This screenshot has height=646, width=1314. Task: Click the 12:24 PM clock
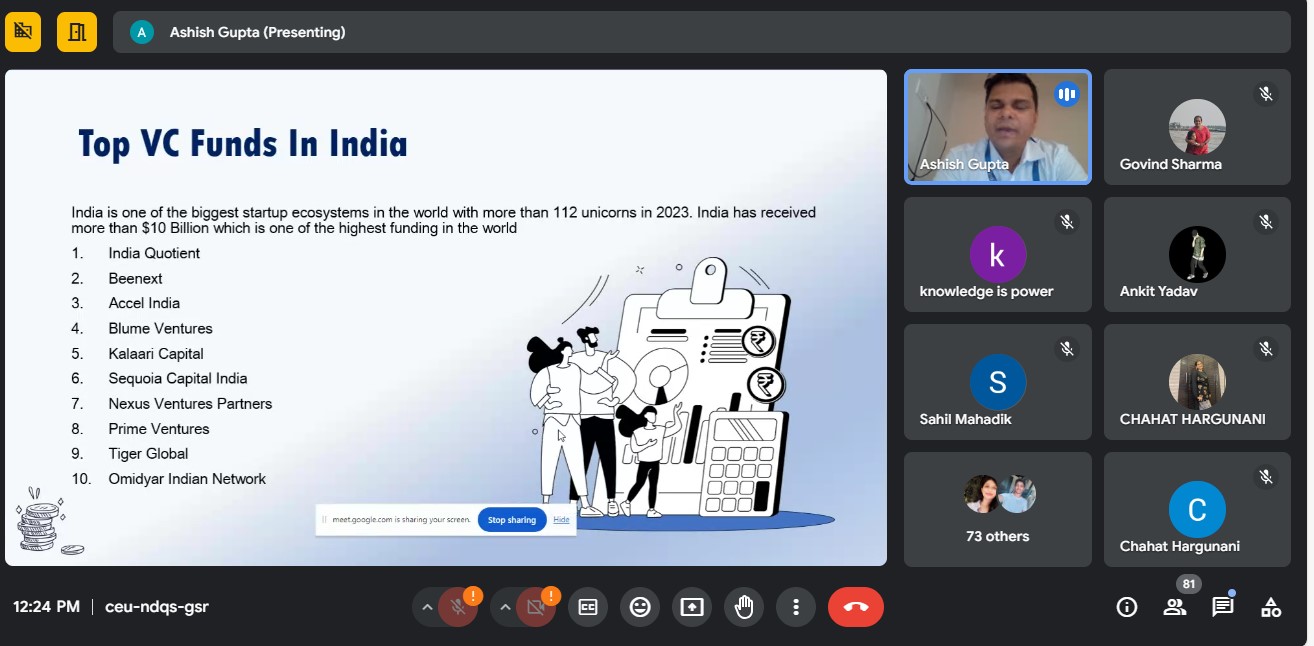(46, 607)
